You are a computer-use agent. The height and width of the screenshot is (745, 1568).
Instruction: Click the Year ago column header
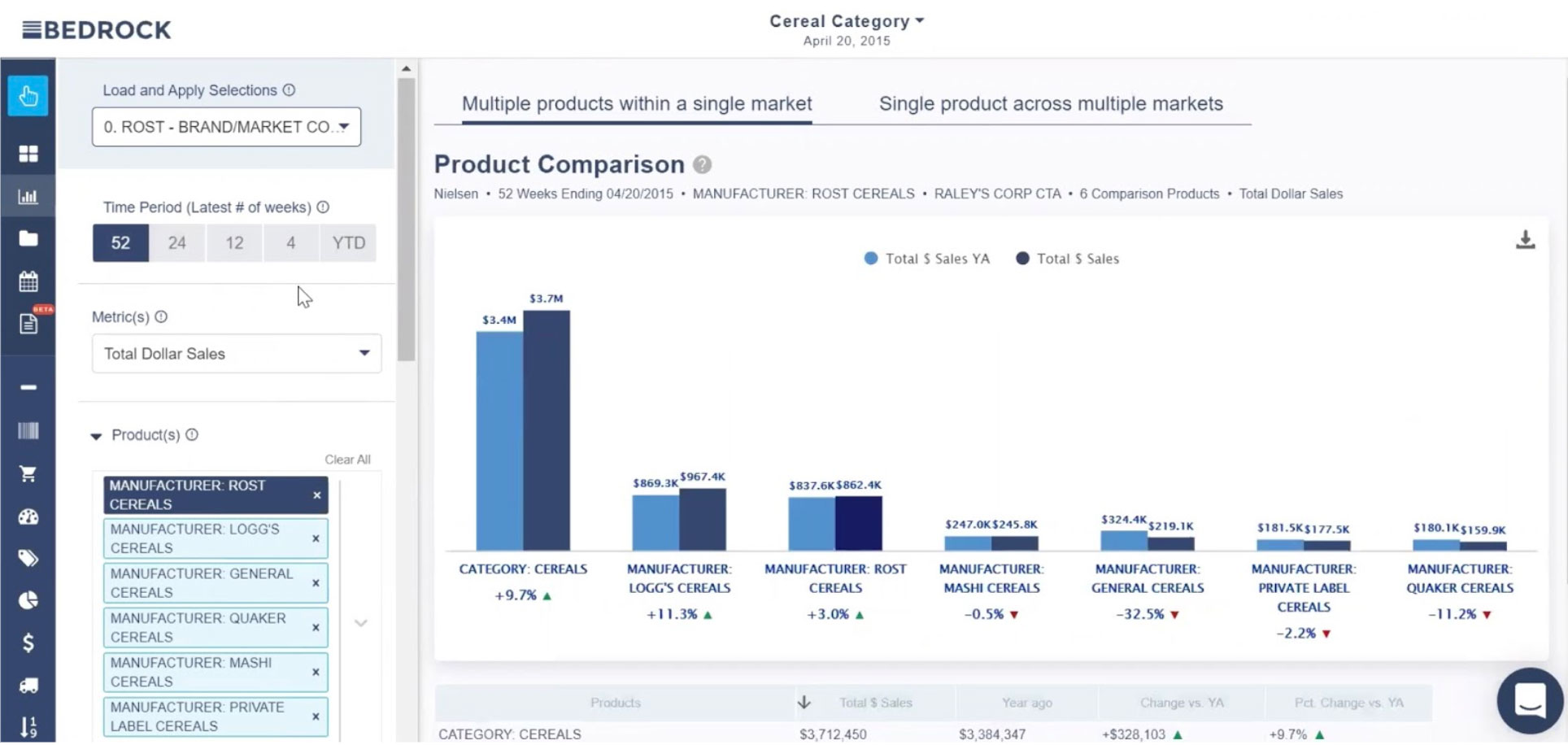coord(1026,703)
